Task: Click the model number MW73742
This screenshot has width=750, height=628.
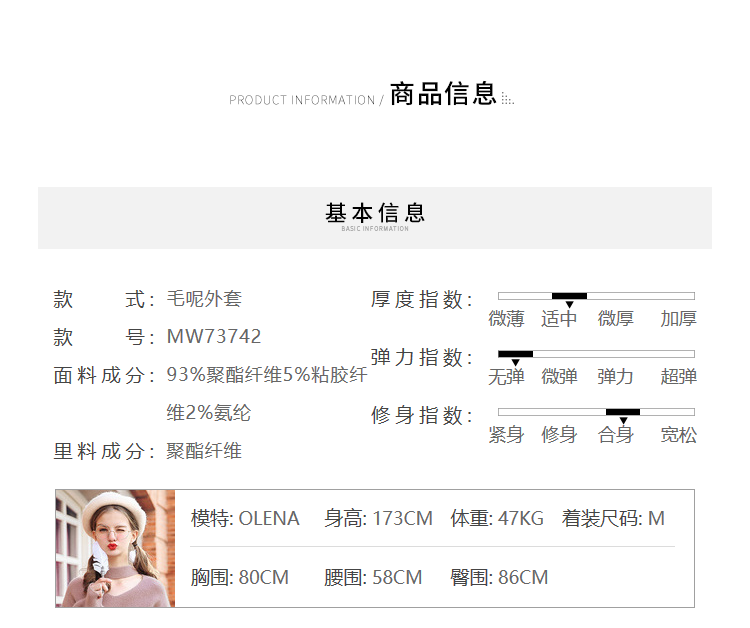Action: coord(214,336)
